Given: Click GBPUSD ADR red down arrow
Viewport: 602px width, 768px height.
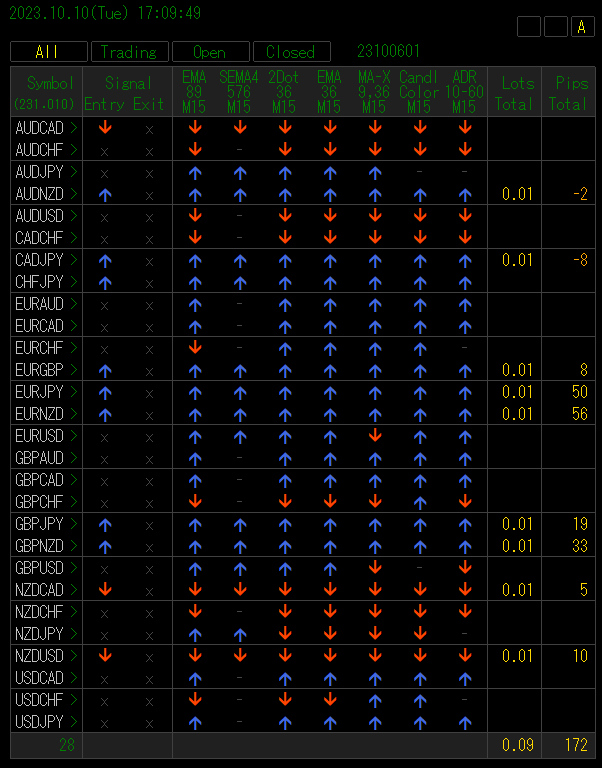Looking at the screenshot, I should 465,567.
